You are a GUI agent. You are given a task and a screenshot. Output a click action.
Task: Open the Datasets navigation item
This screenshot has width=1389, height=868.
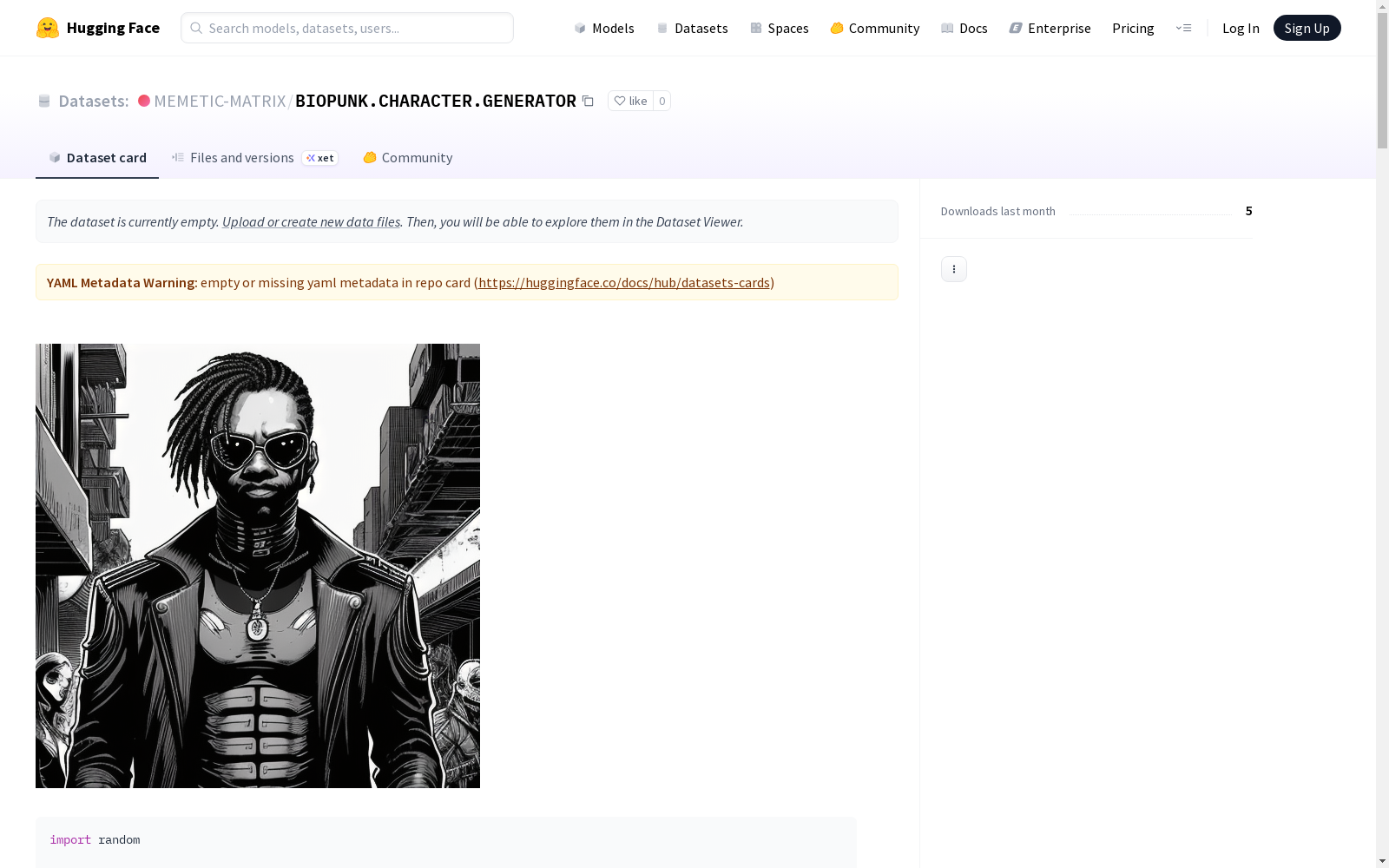click(x=692, y=28)
